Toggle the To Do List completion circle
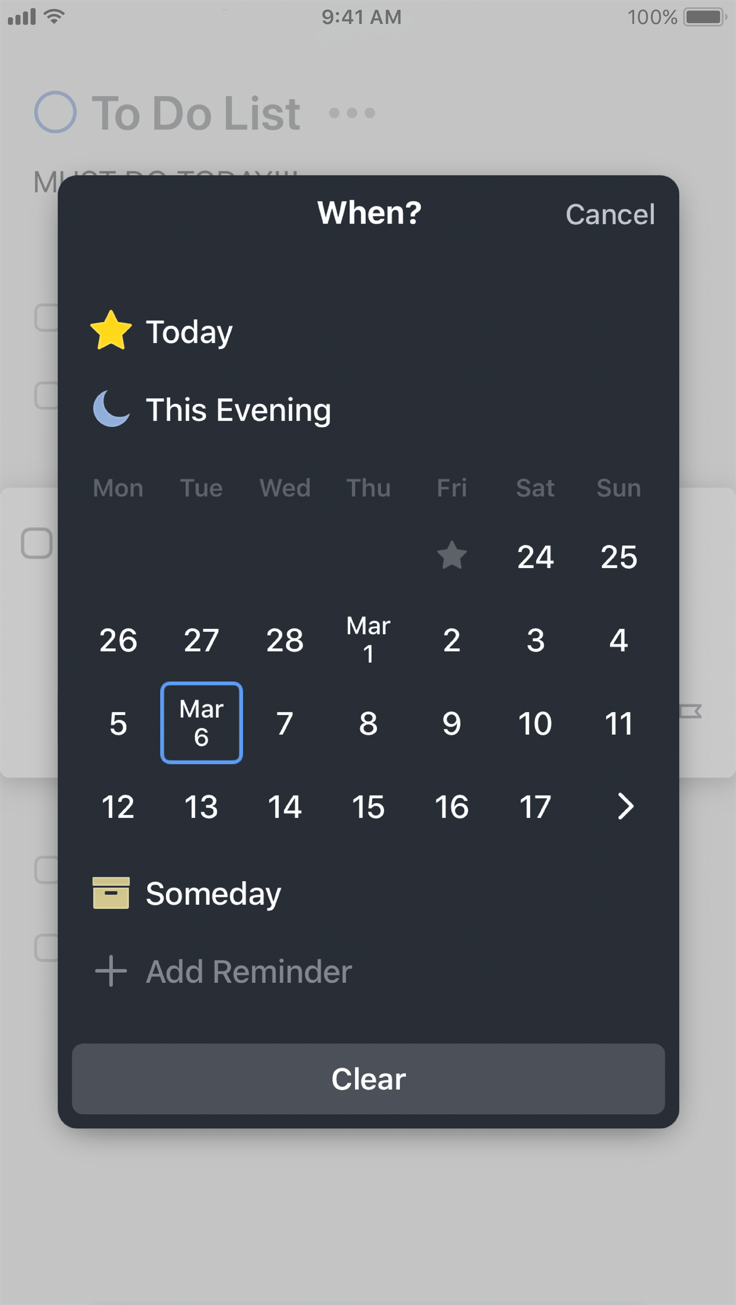736x1305 pixels. pyautogui.click(x=55, y=112)
